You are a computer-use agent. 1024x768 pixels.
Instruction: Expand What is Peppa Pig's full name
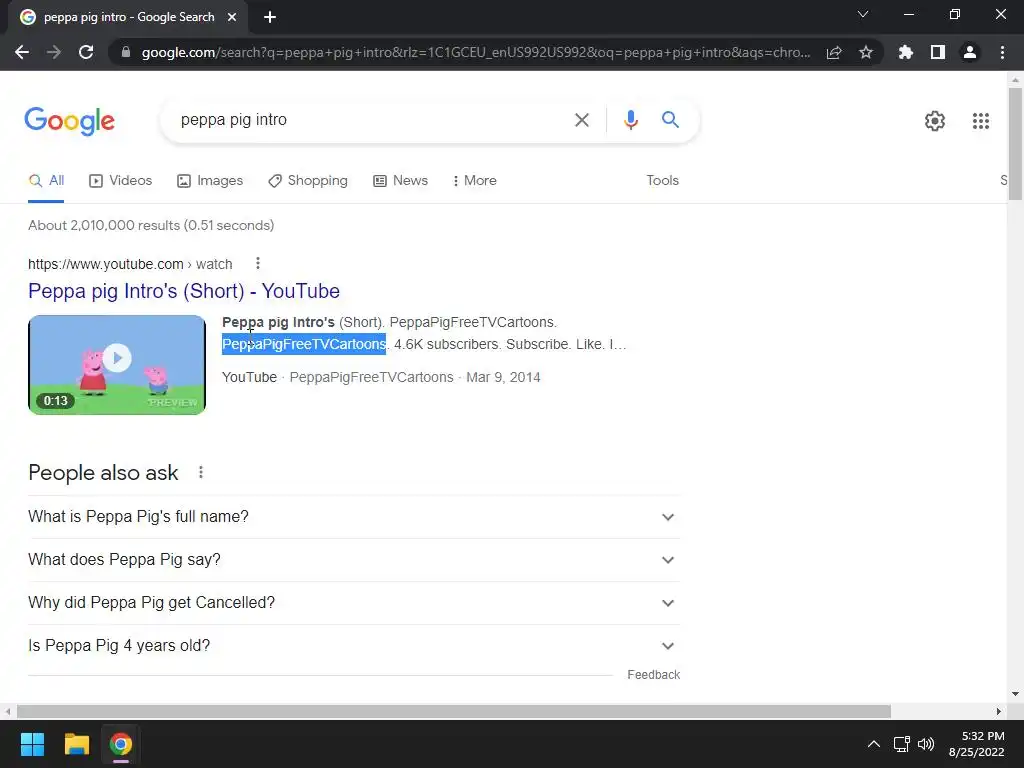coord(354,517)
